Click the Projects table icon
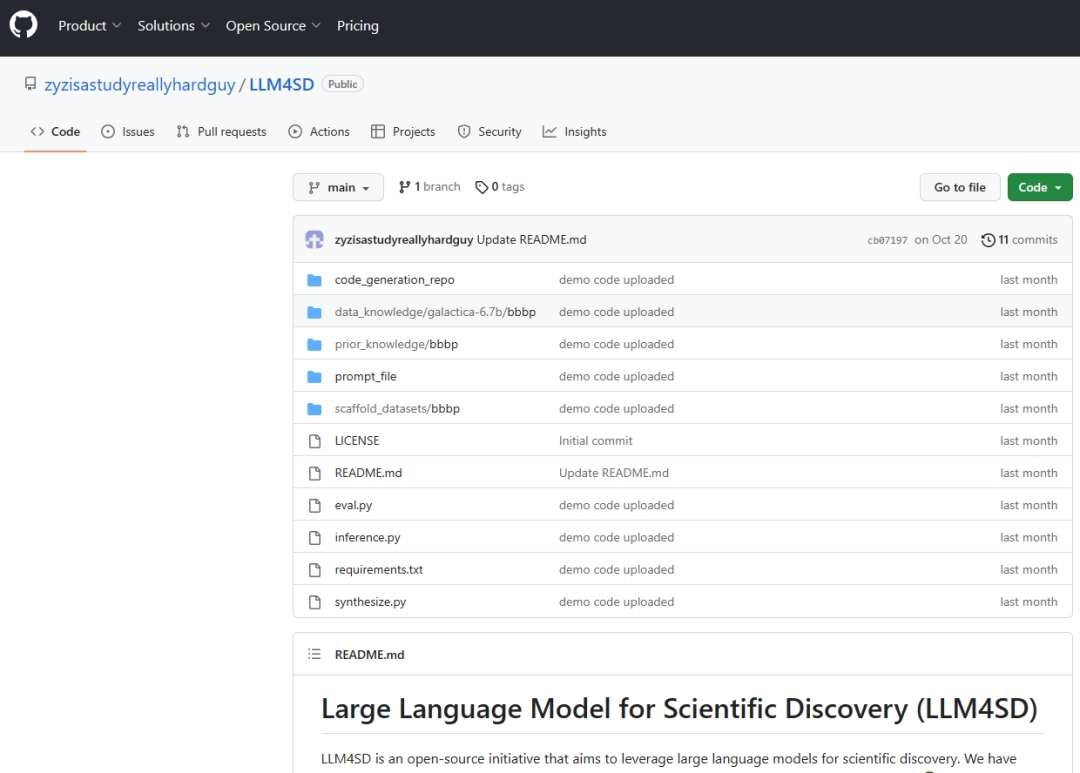 [377, 132]
